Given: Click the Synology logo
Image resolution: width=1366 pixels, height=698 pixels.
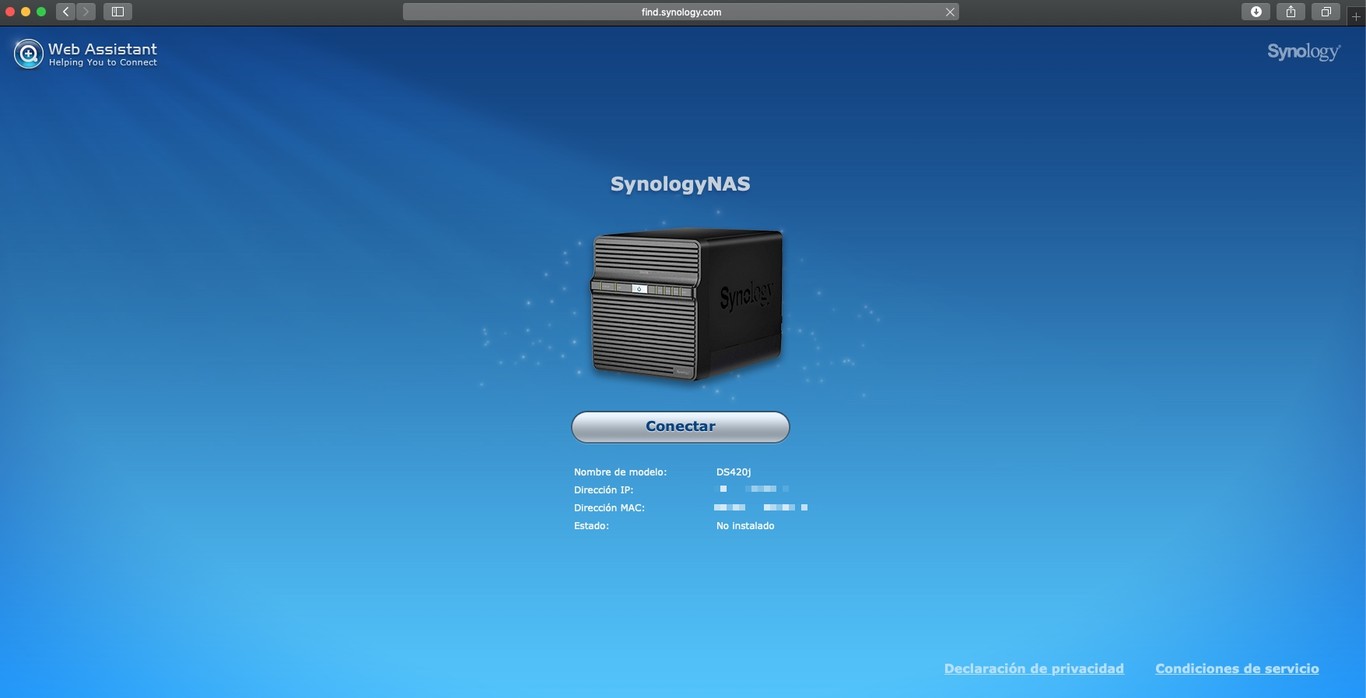Looking at the screenshot, I should (1303, 50).
